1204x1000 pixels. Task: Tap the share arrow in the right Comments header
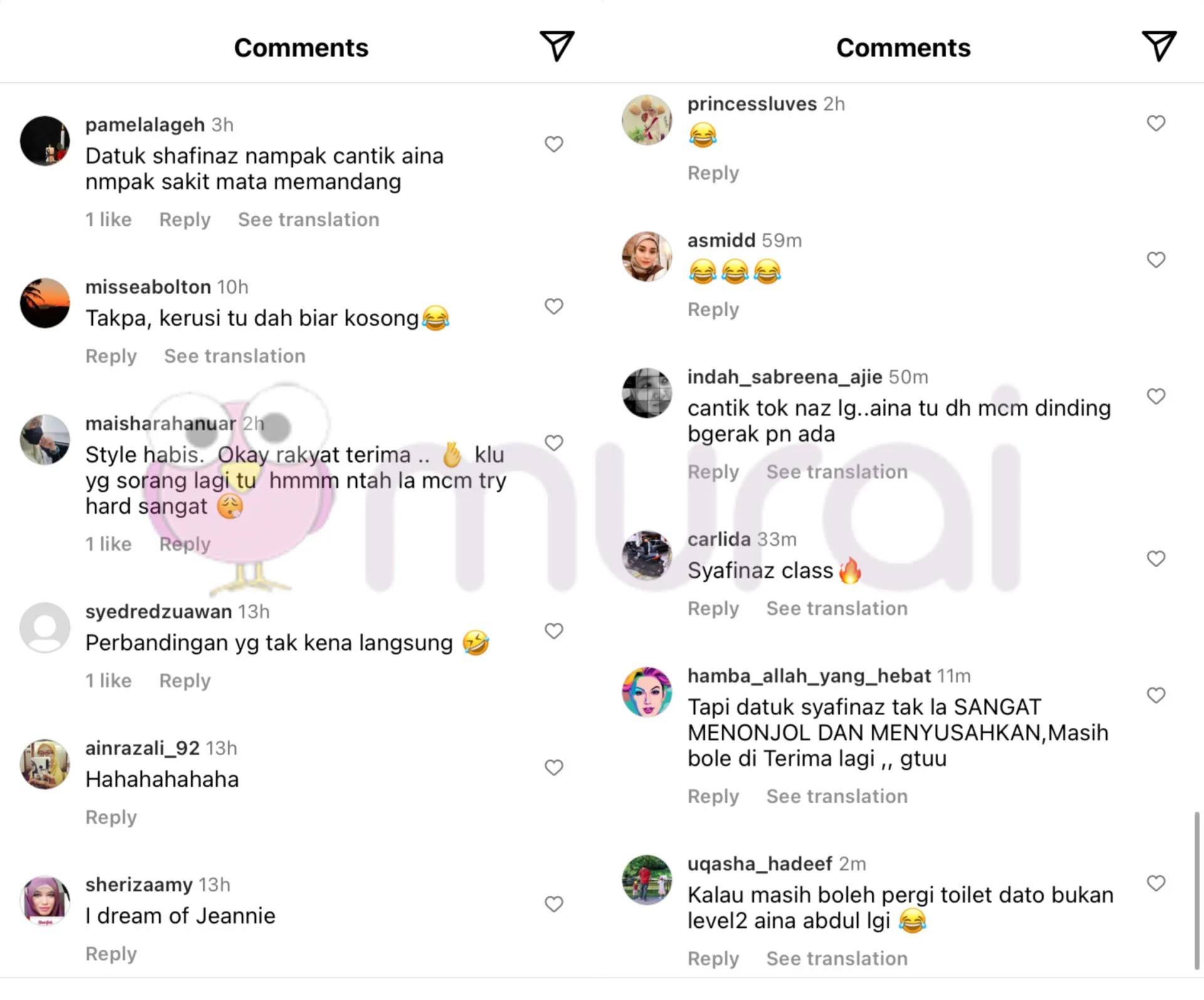click(1159, 46)
